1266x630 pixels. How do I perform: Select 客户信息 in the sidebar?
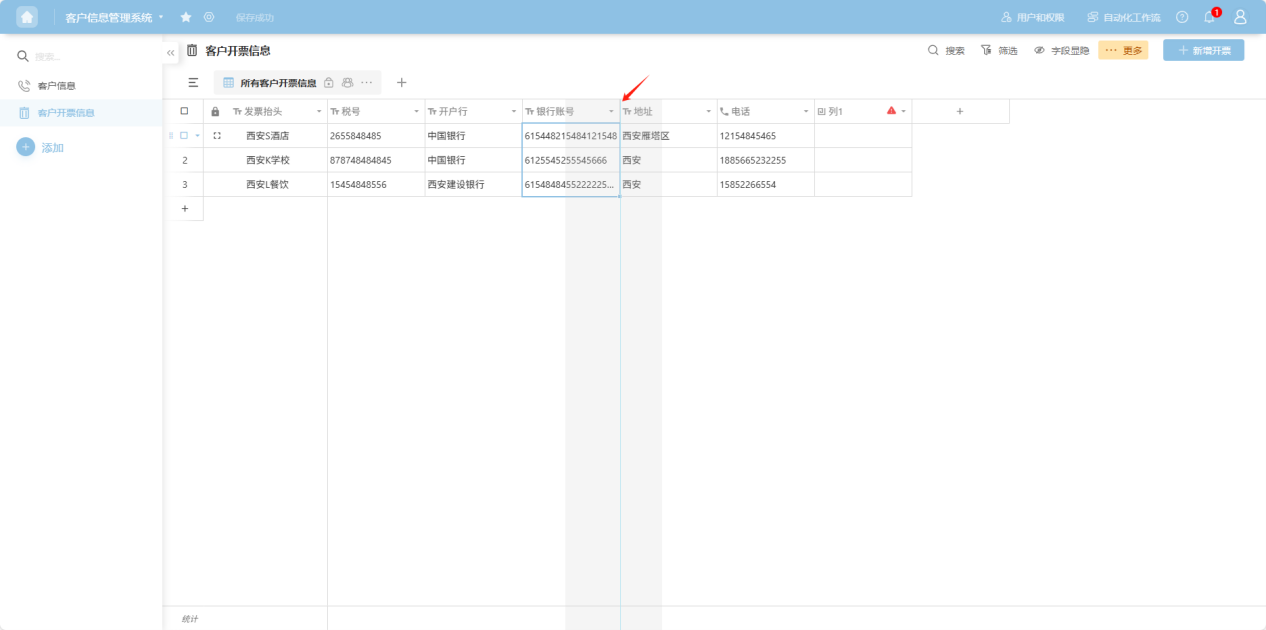pos(56,86)
